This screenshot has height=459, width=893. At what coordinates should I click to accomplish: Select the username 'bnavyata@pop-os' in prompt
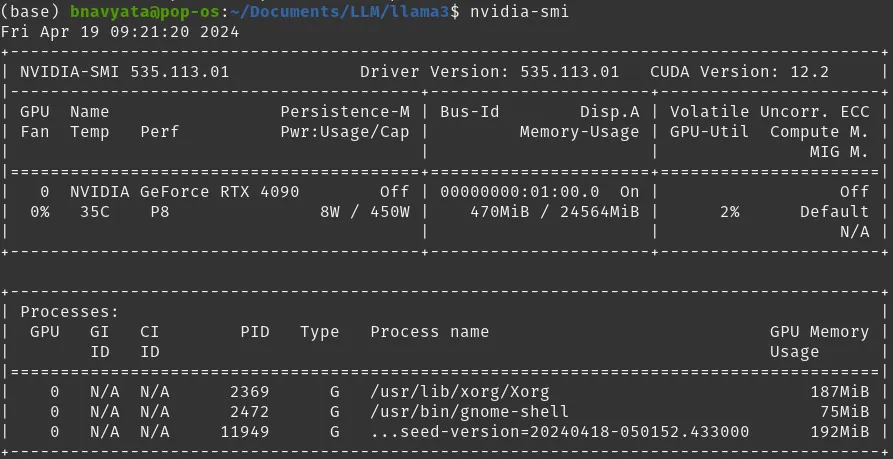tap(145, 11)
